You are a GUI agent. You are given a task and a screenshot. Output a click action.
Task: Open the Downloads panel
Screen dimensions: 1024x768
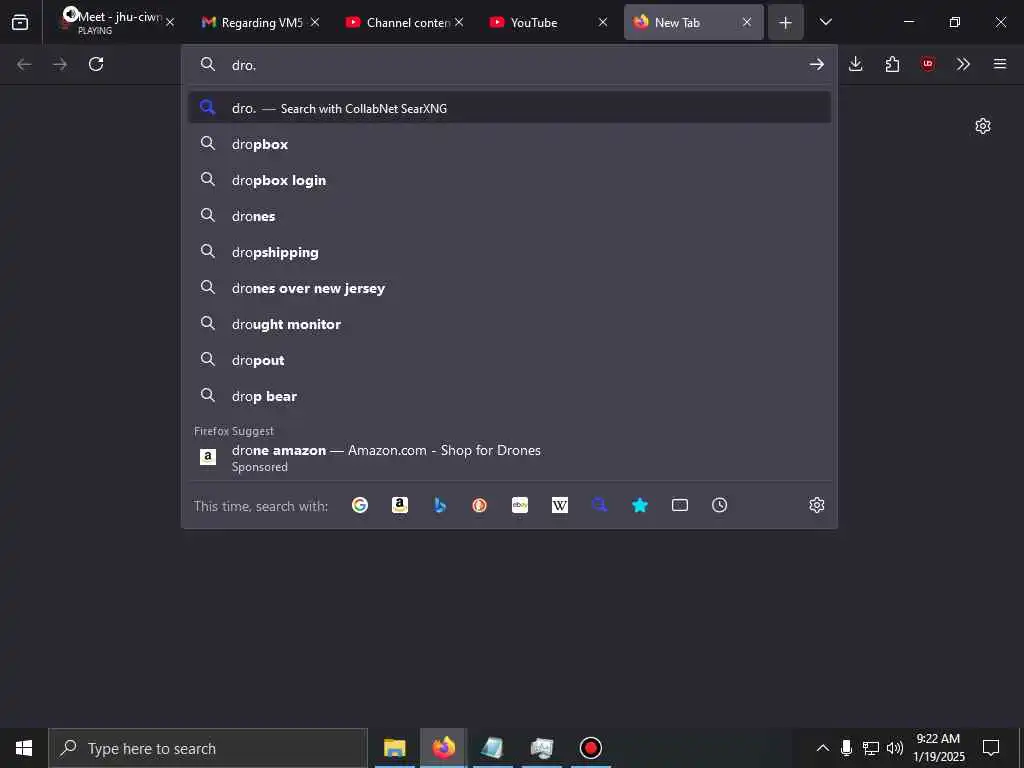[x=856, y=64]
